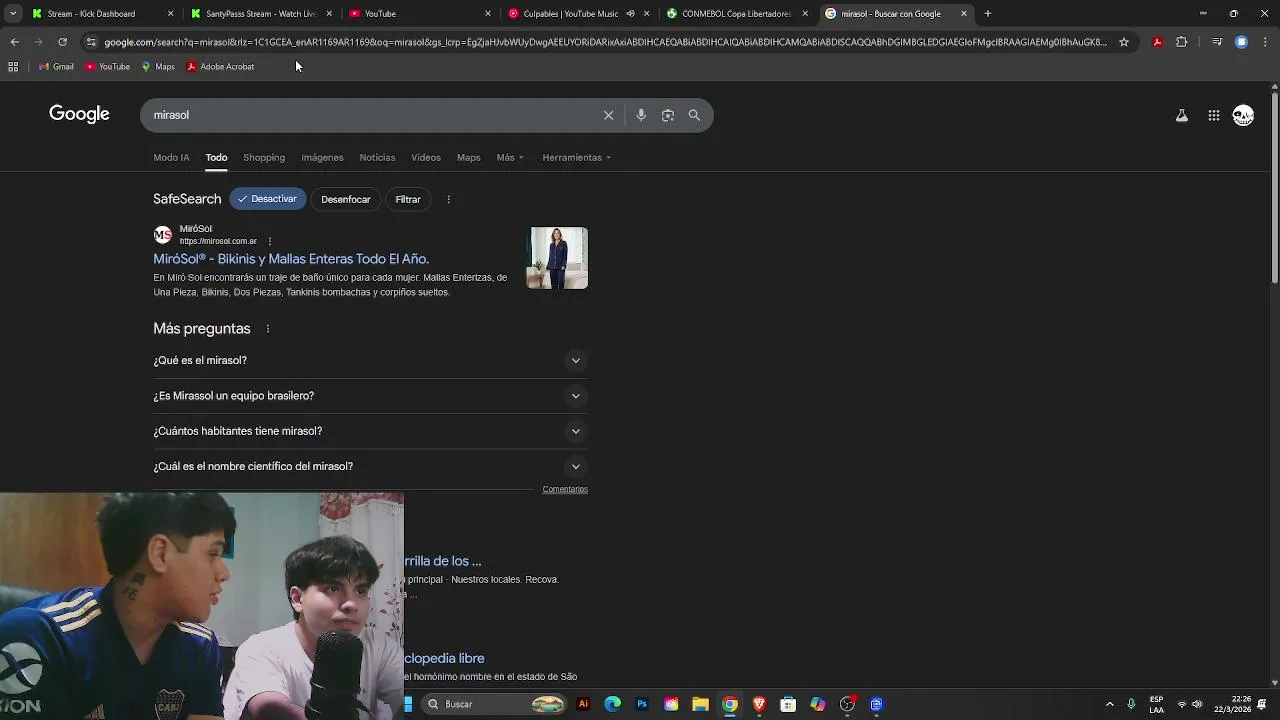Go to Google homepage via logo
The image size is (1280, 720).
point(79,114)
